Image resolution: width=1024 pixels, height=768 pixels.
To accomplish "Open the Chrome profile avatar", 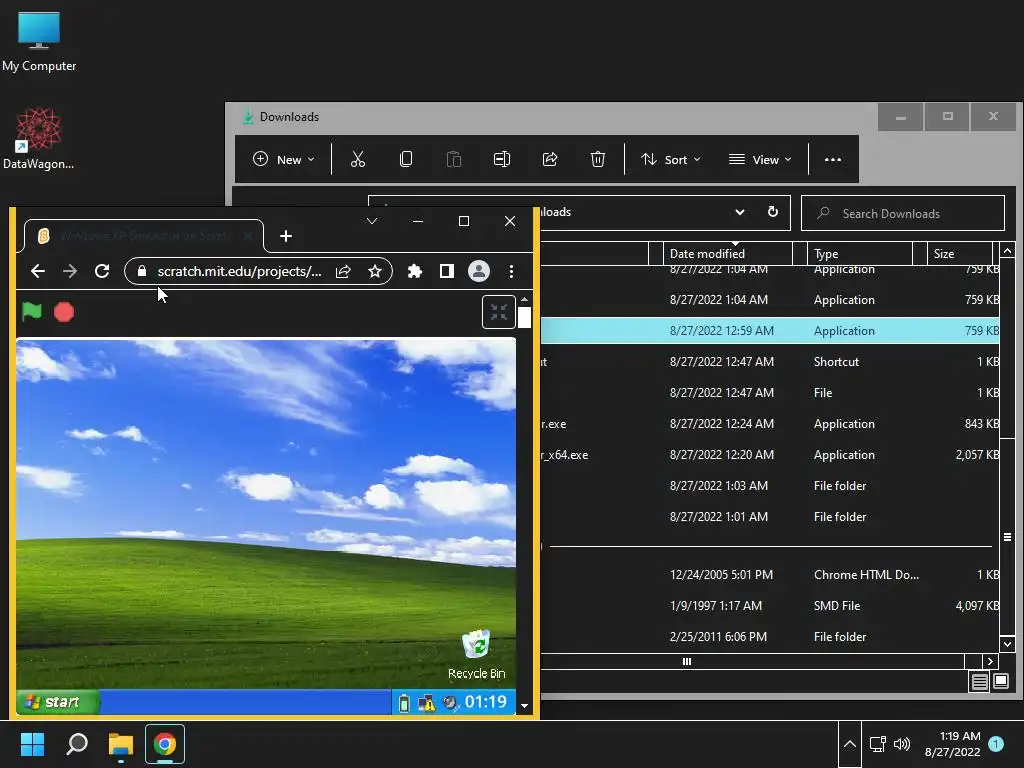I will pos(479,271).
